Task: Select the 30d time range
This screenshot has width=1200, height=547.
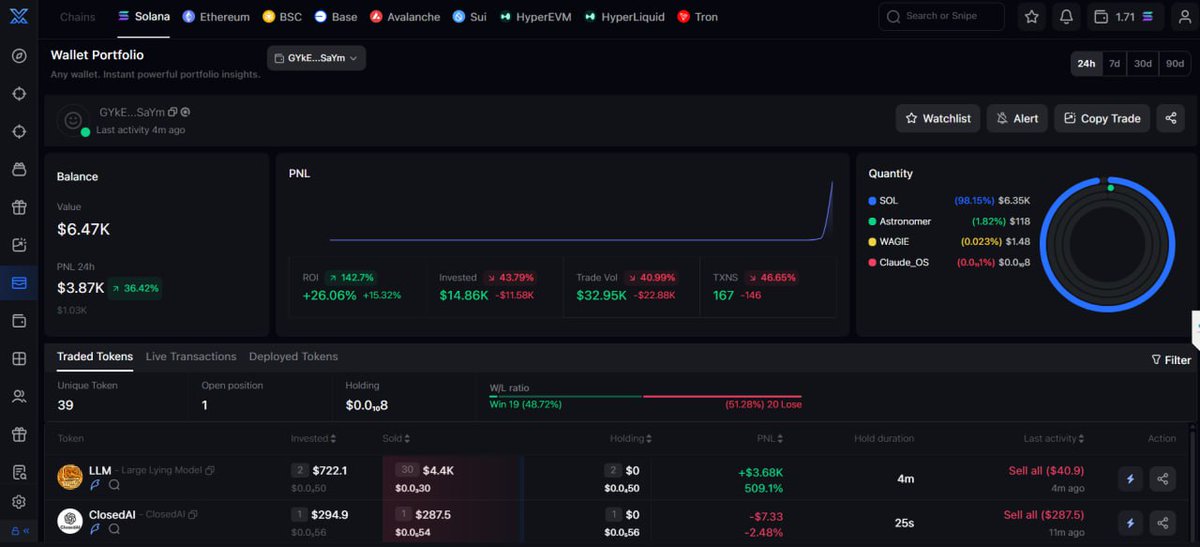Action: pos(1143,63)
